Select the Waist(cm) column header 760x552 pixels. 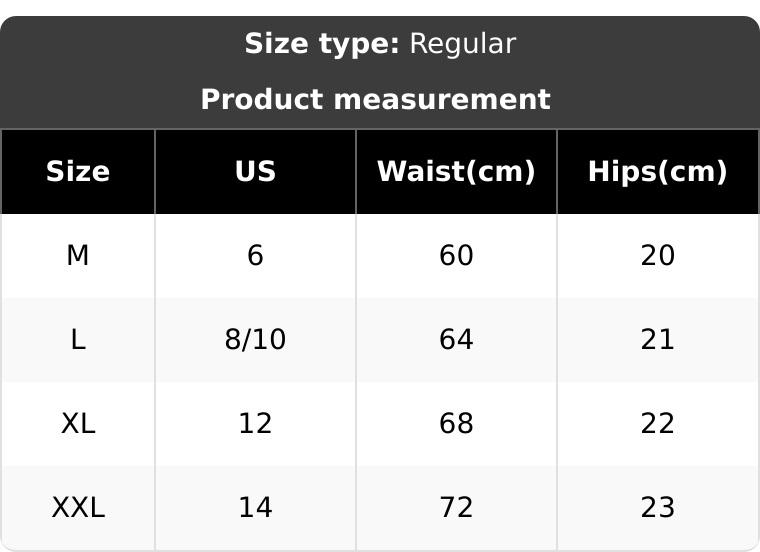[457, 172]
